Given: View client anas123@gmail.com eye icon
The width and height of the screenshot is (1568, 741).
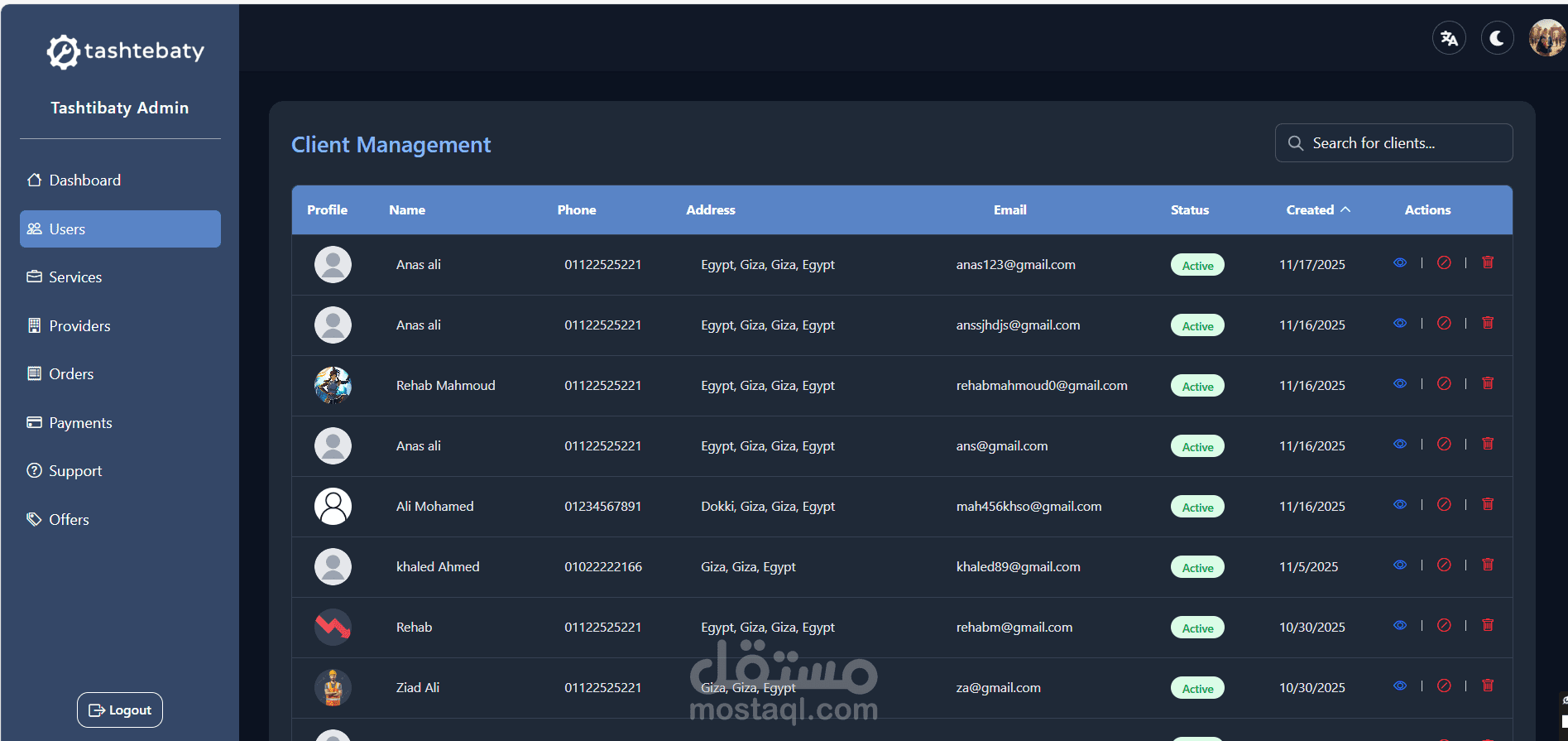Looking at the screenshot, I should pos(1400,262).
